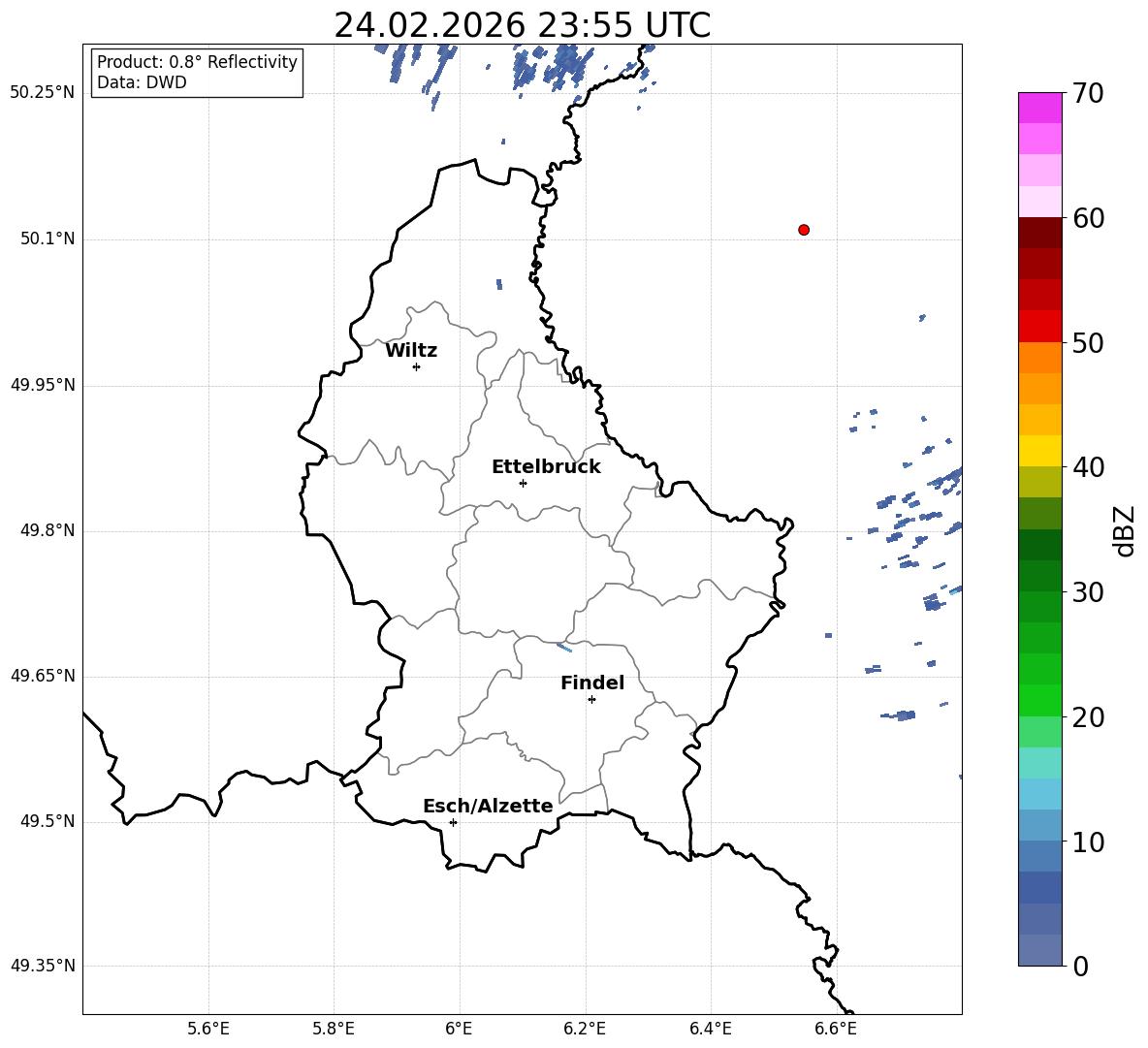The height and width of the screenshot is (1048, 1148).
Task: Click the bright red band just above 50
Action: (1039, 327)
